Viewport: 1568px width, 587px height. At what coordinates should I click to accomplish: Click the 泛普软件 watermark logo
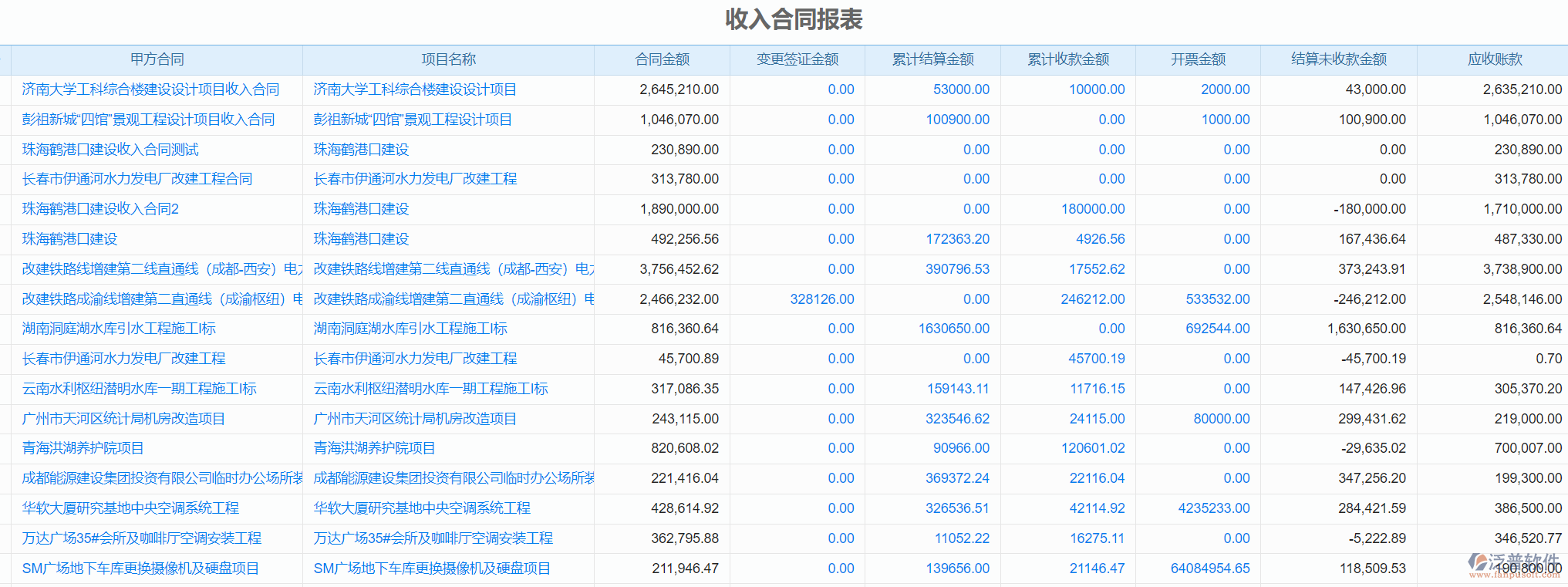[1513, 564]
